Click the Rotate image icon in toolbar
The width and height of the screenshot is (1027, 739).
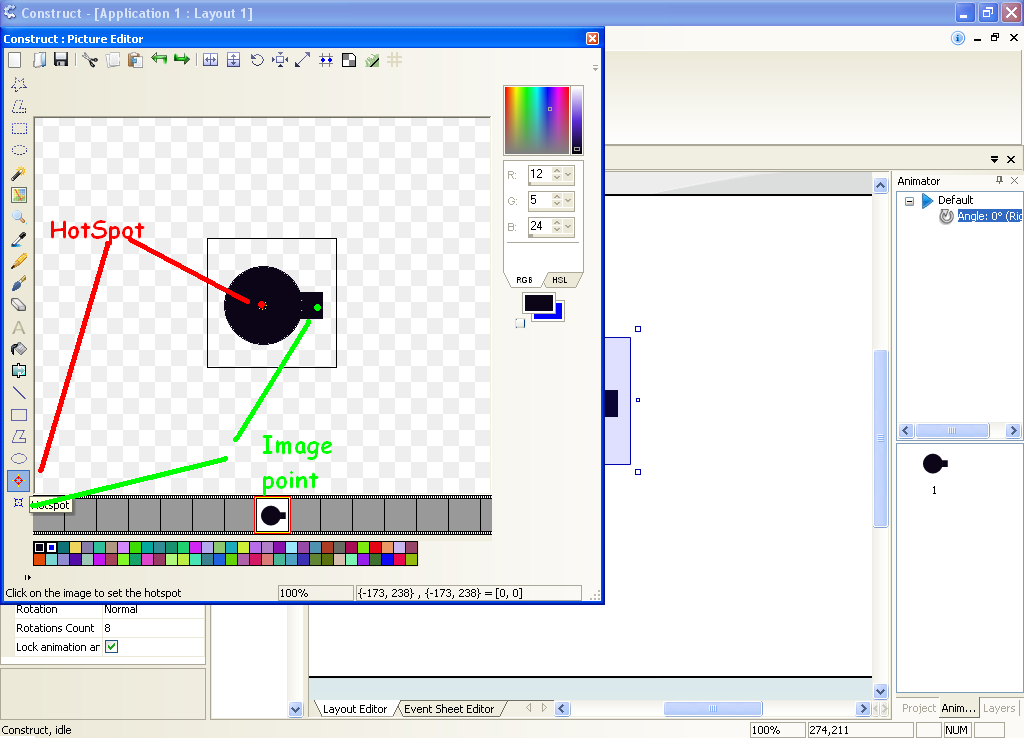pos(257,60)
